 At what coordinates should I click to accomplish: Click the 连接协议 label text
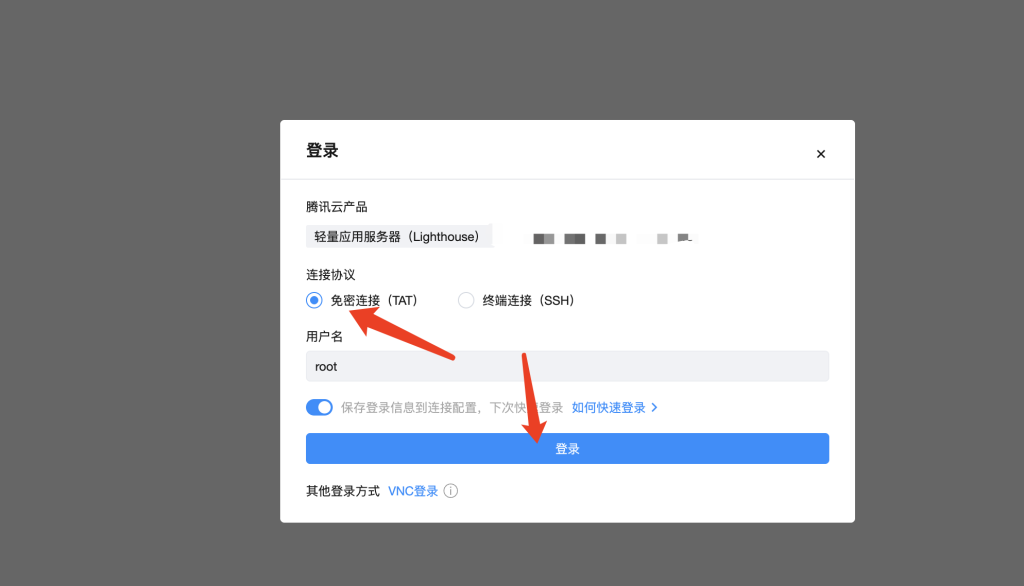330,275
